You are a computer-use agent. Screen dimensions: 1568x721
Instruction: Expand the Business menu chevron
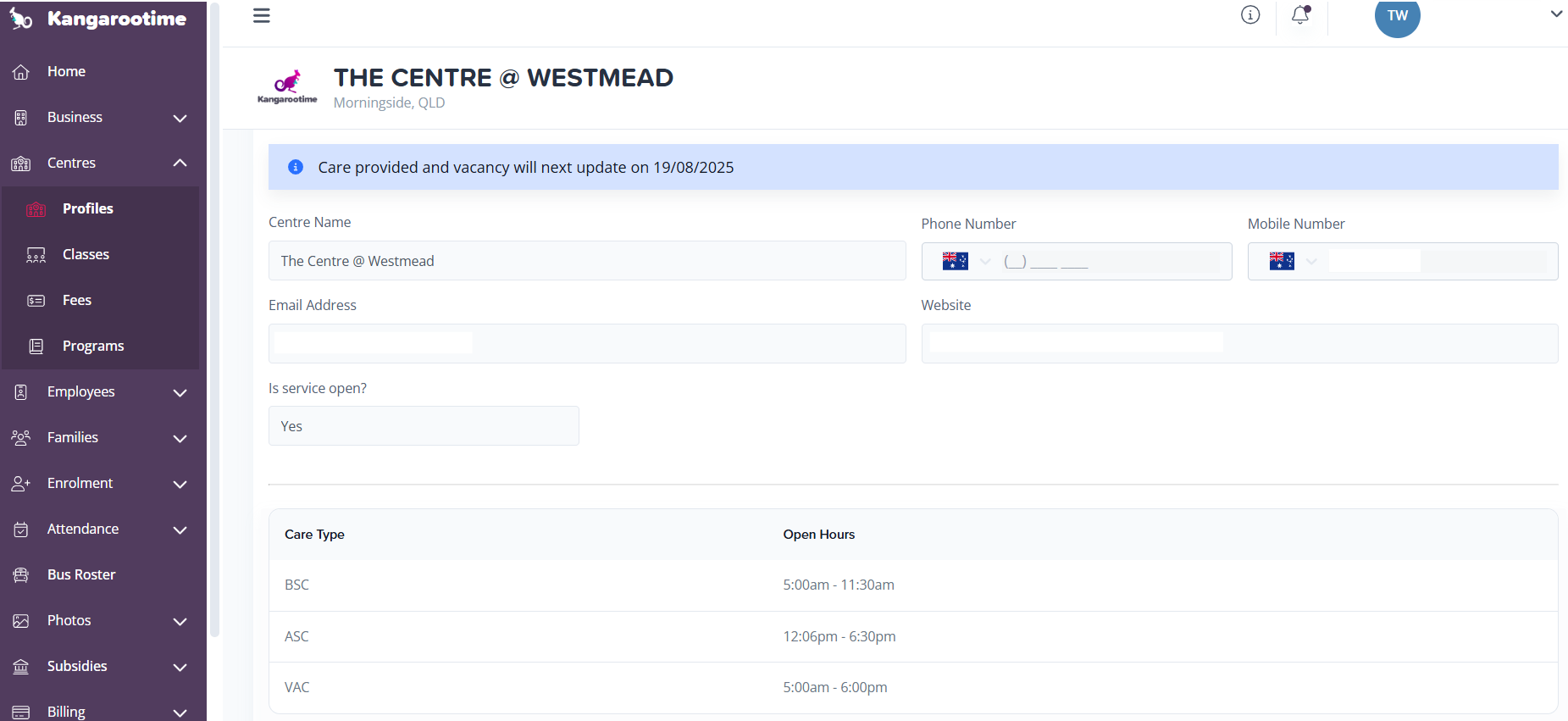point(180,118)
